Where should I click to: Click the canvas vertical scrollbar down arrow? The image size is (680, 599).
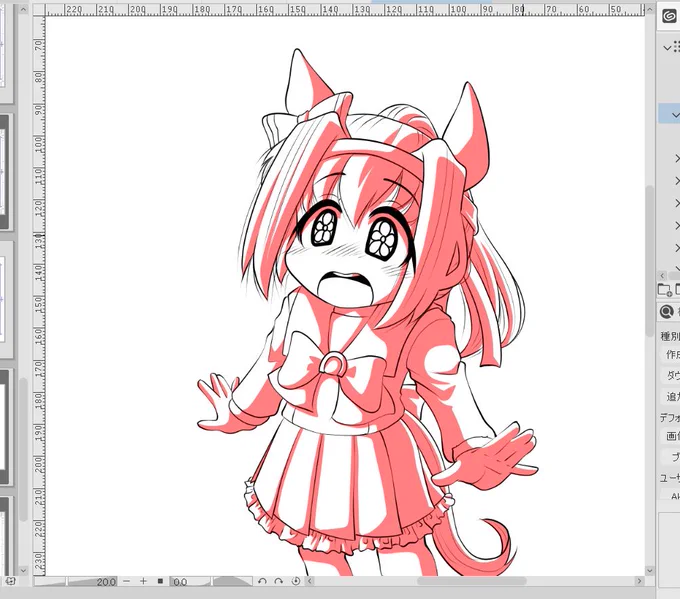(x=650, y=571)
